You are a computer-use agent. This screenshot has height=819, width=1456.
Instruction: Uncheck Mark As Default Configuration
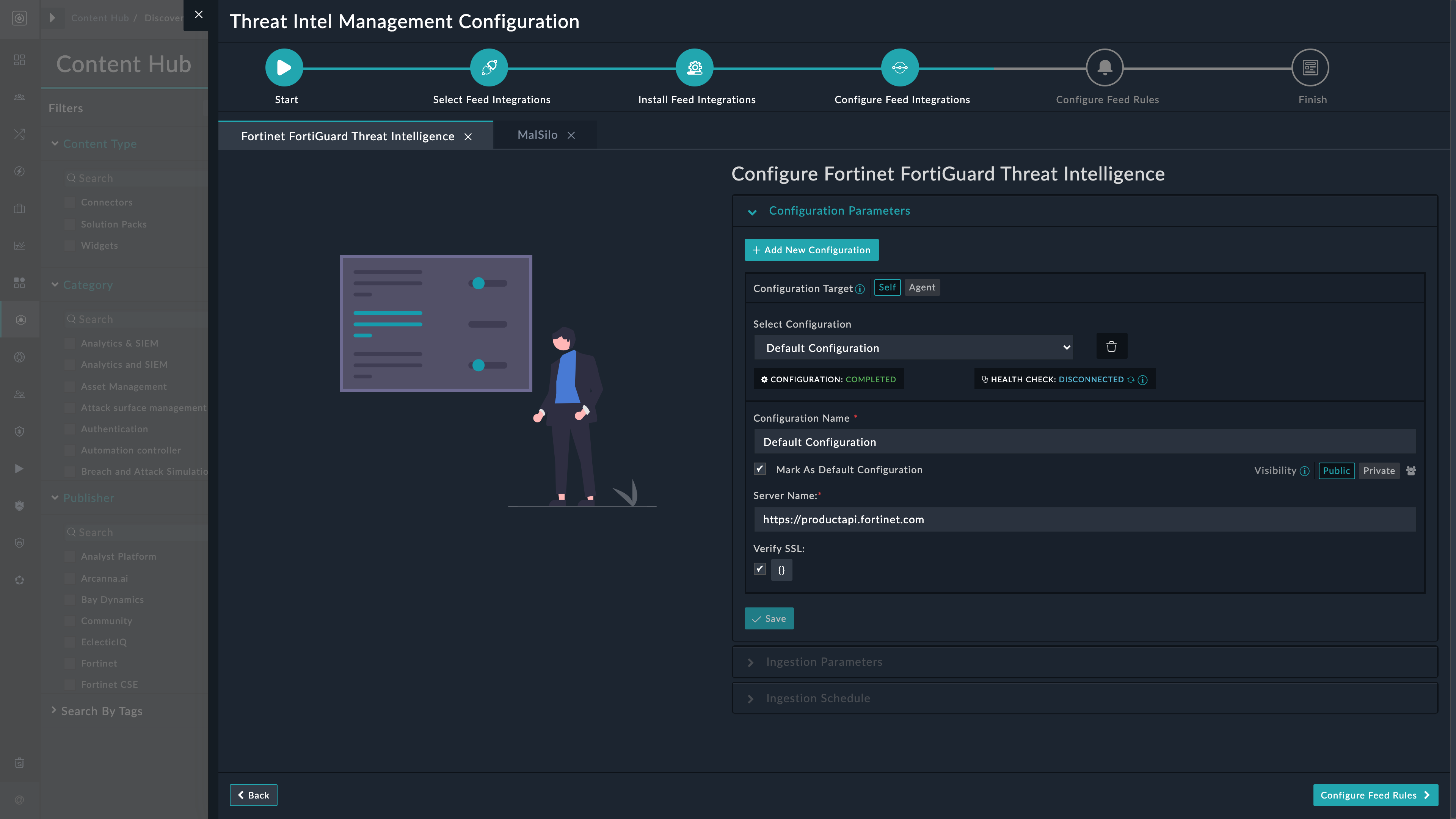(x=759, y=469)
